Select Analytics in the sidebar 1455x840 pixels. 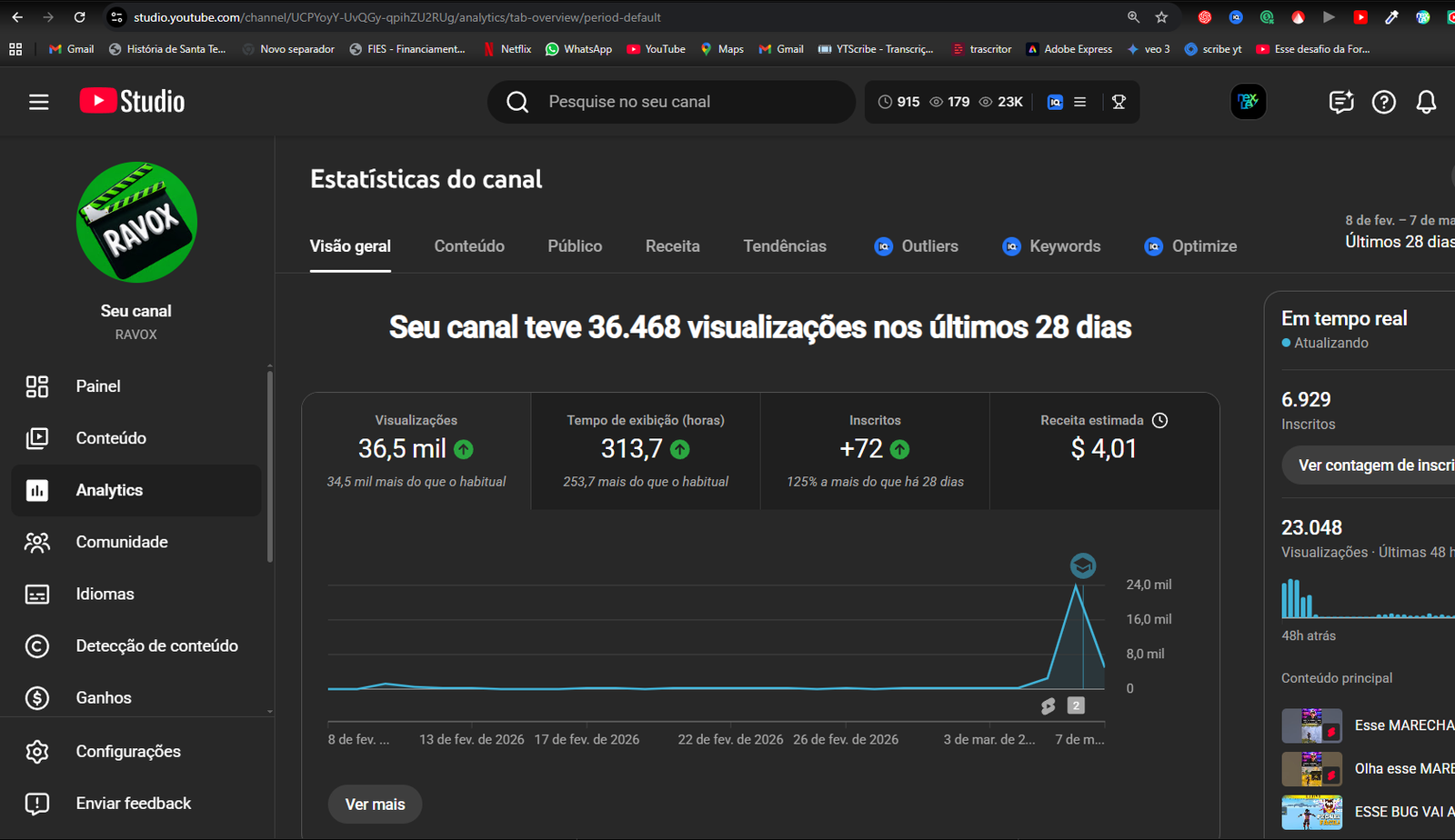coord(136,490)
